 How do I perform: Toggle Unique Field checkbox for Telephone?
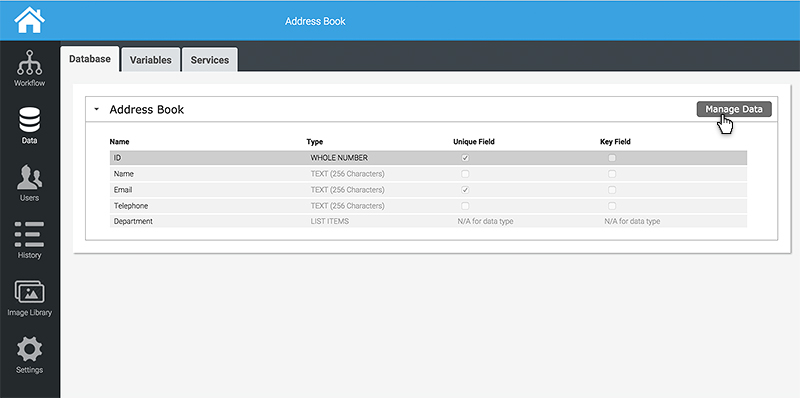tap(465, 206)
